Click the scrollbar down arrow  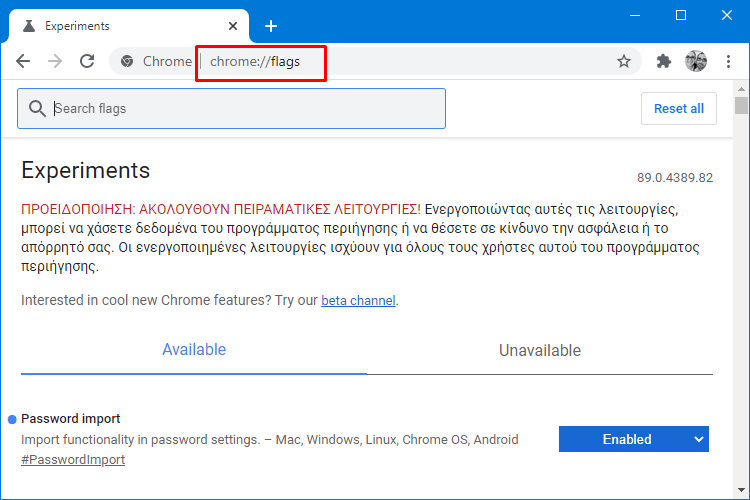741,490
